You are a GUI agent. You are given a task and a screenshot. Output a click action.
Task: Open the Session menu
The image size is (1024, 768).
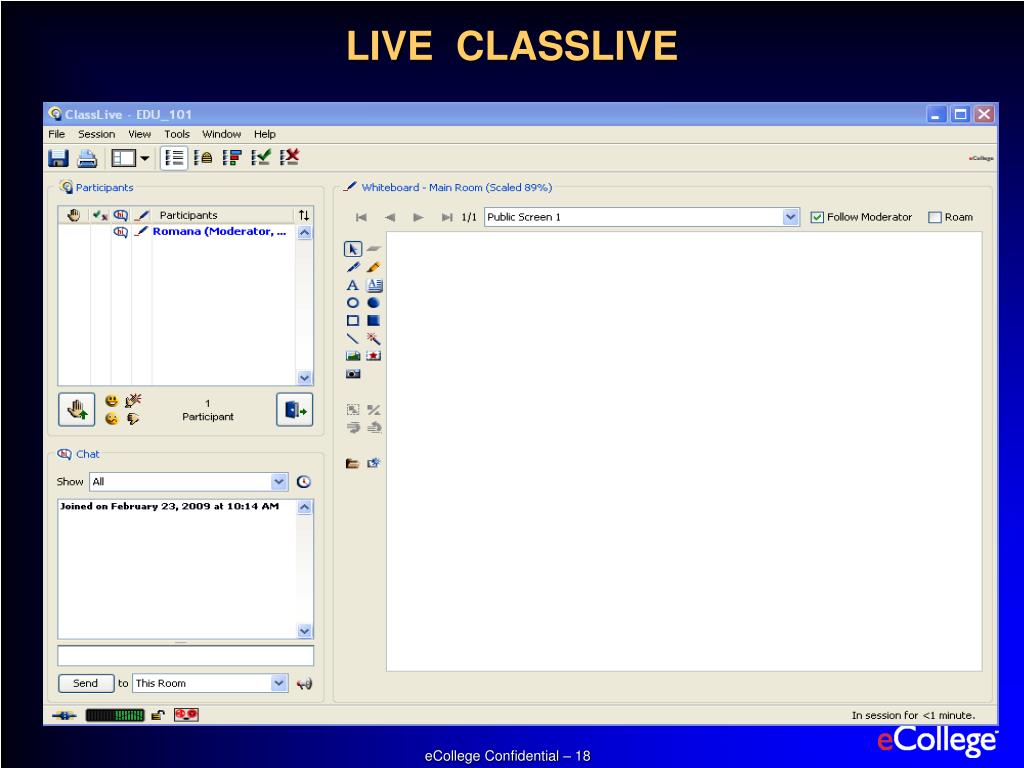[x=97, y=134]
